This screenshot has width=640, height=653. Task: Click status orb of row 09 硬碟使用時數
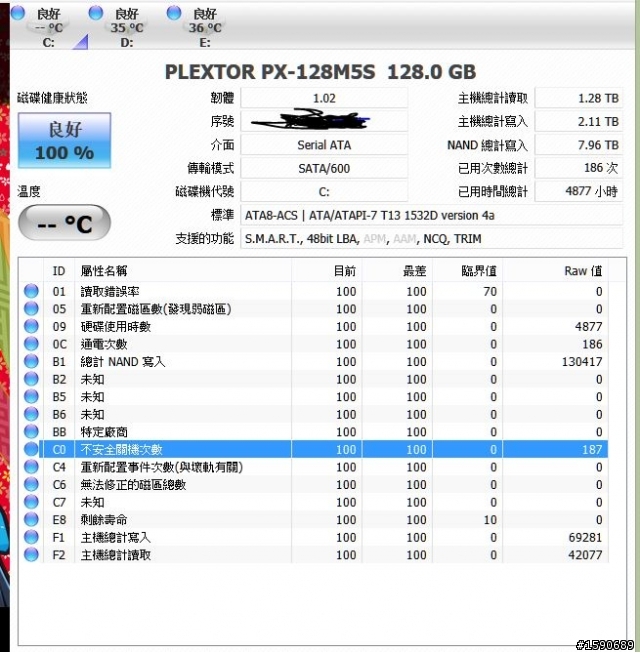pyautogui.click(x=31, y=326)
